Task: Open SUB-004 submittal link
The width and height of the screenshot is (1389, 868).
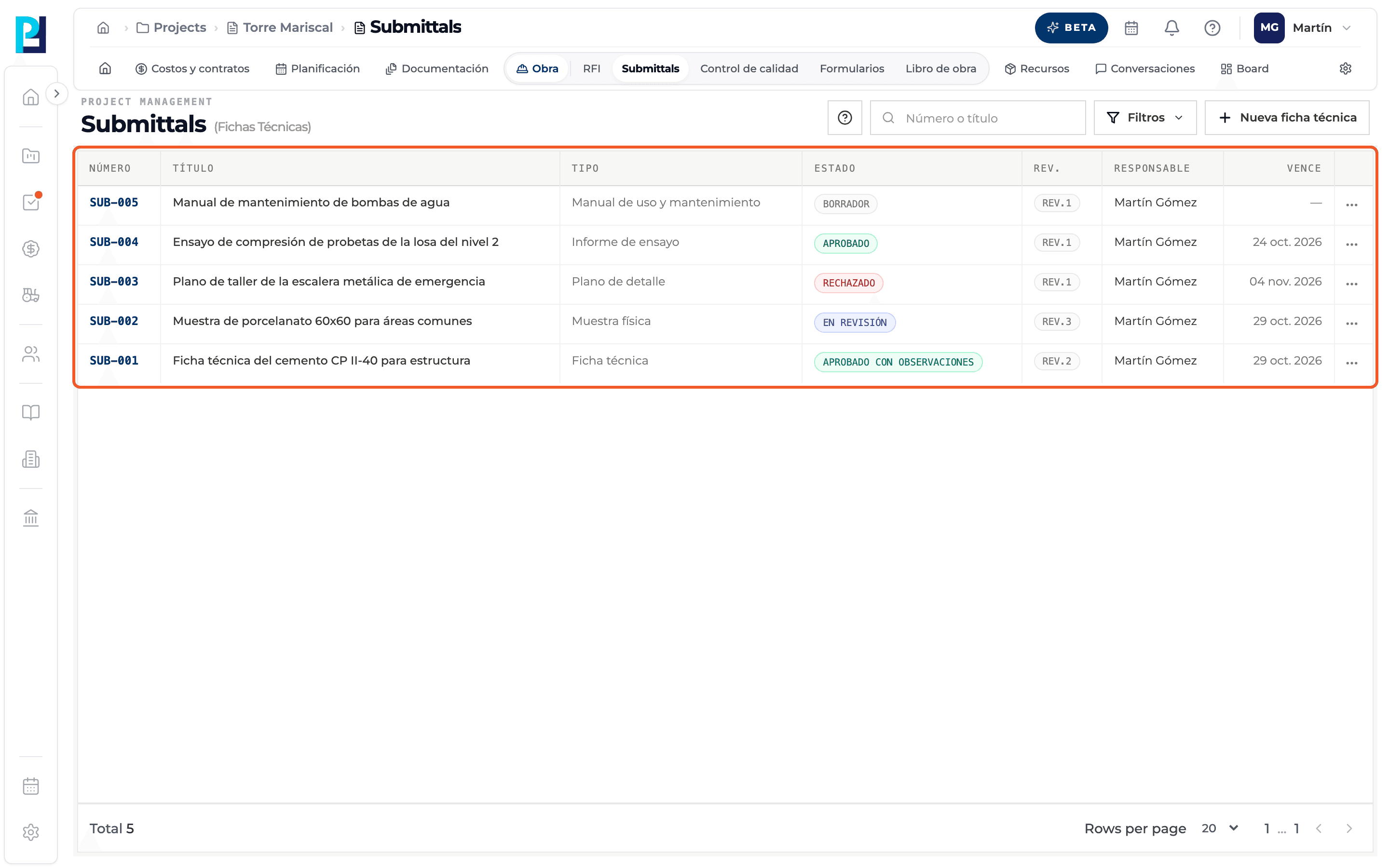Action: click(x=114, y=242)
